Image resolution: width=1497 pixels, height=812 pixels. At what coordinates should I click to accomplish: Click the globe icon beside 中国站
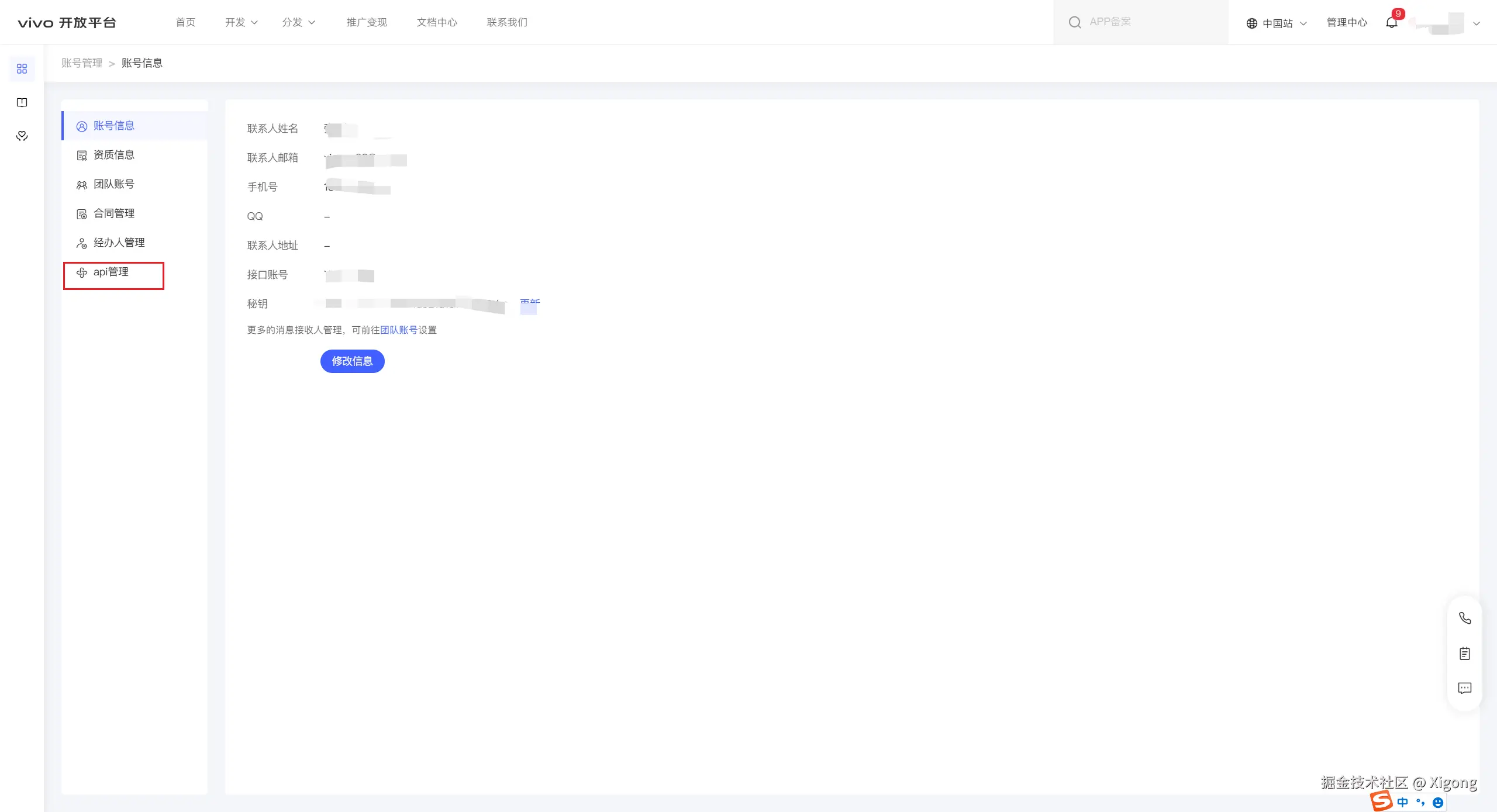point(1251,23)
